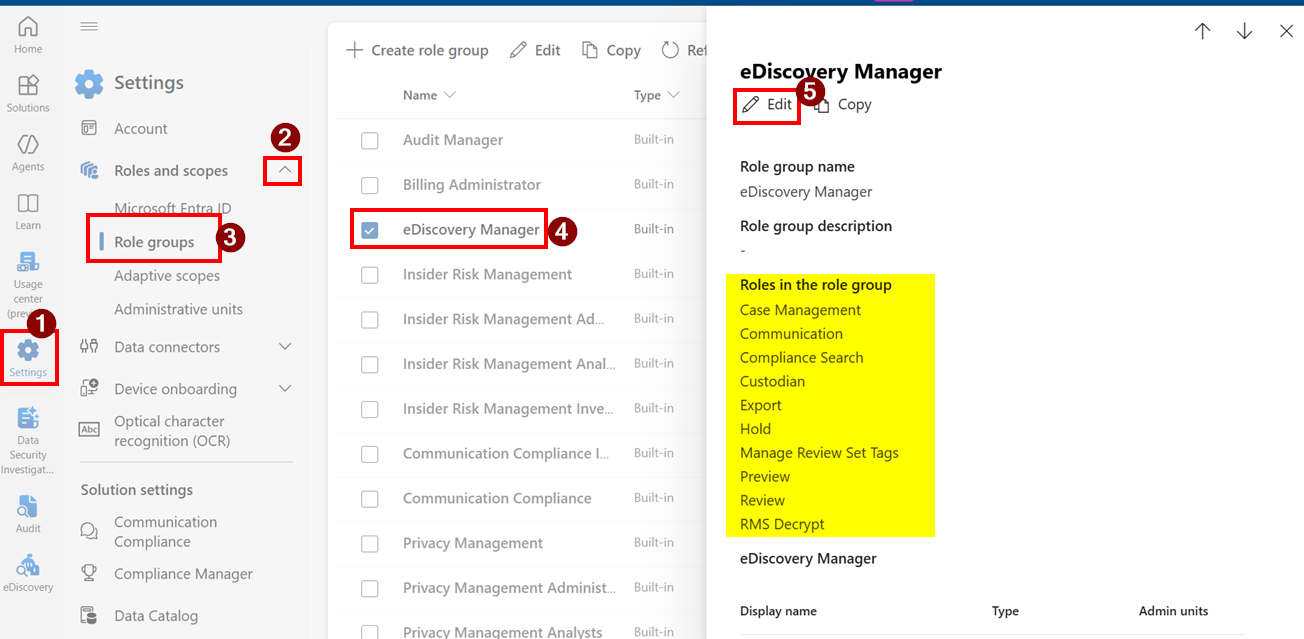Screen dimensions: 1304x639
Task: Click the Roles and scopes icon
Action: pos(89,170)
